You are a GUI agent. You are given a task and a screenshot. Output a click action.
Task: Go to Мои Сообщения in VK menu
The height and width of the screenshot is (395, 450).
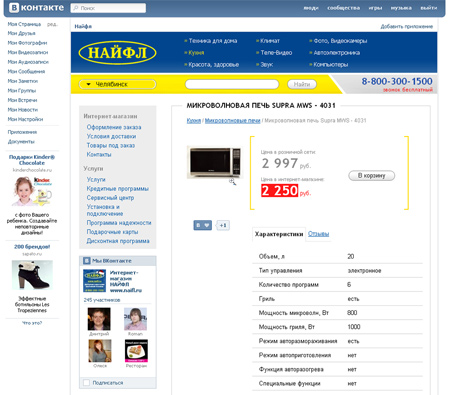click(x=26, y=72)
